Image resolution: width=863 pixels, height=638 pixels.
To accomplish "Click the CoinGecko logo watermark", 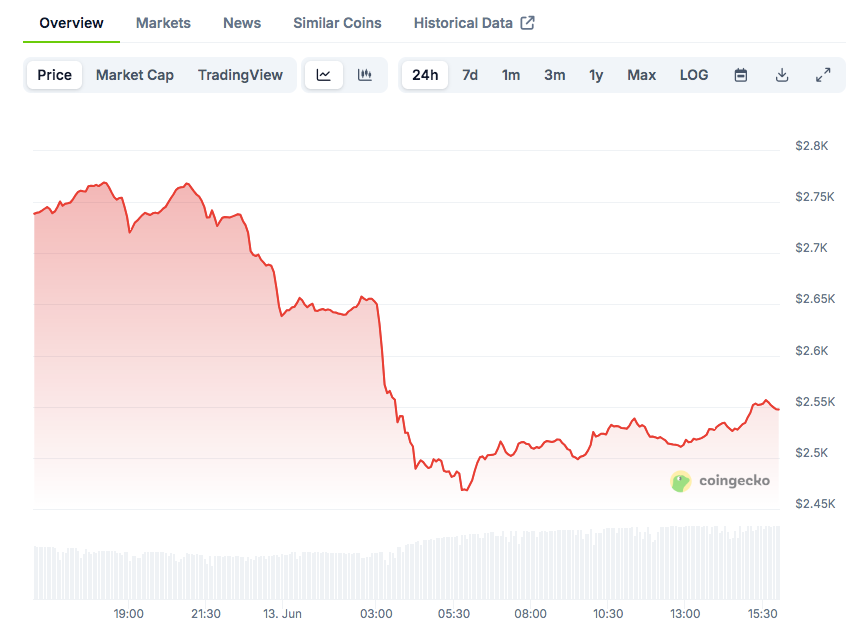I will coord(720,481).
